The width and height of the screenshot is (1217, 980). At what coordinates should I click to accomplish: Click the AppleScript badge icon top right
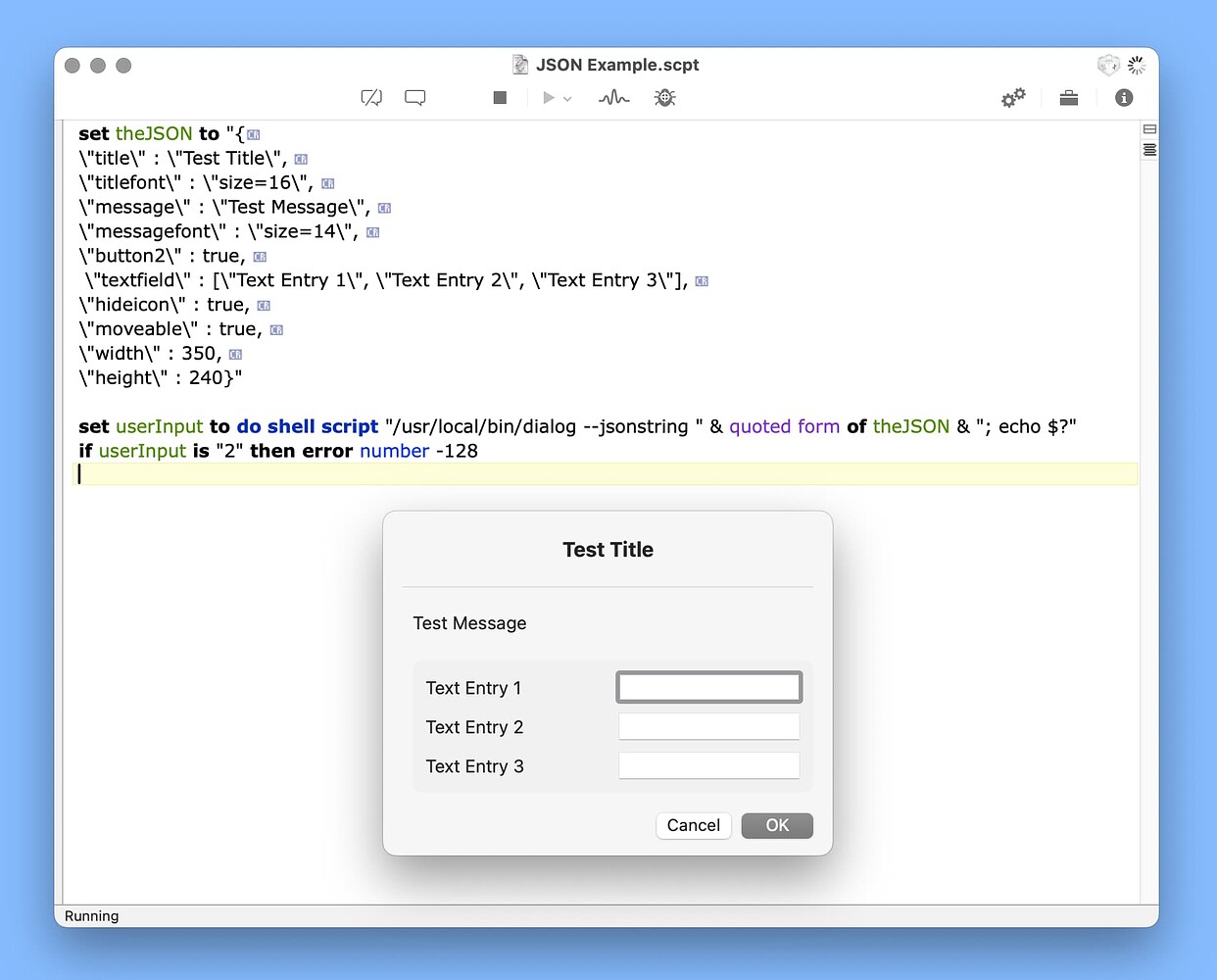pos(1108,65)
